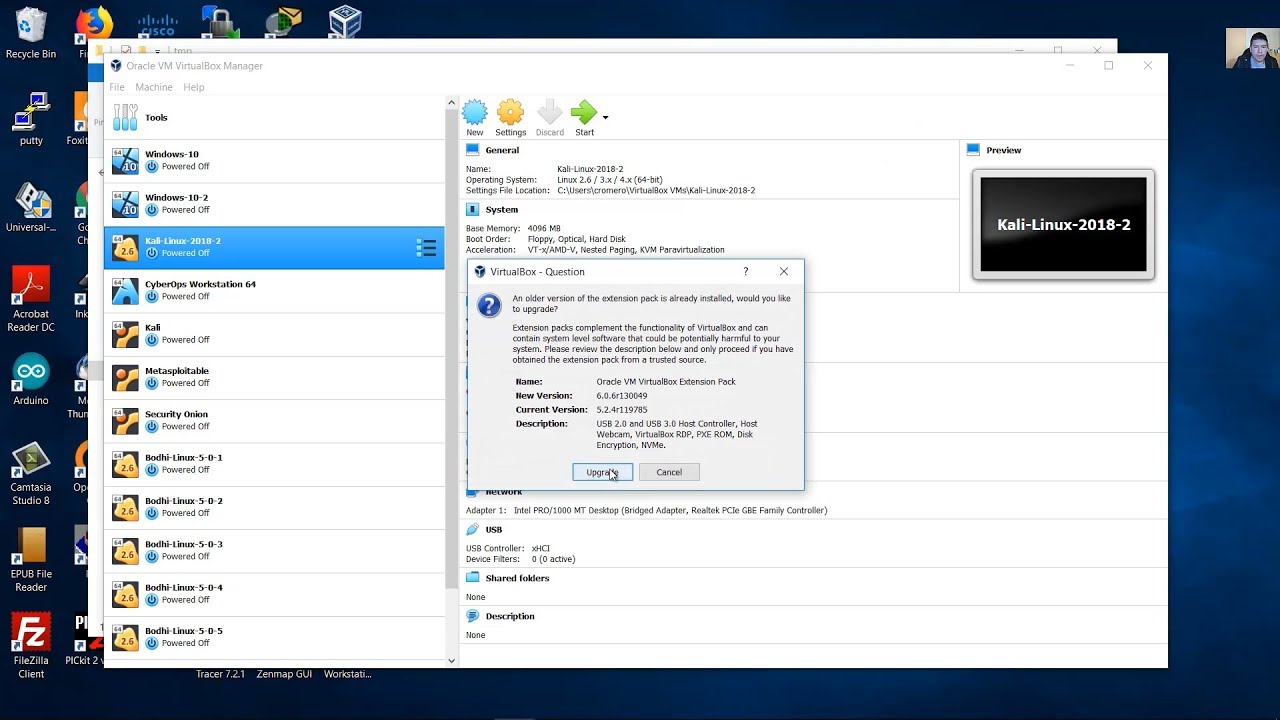Select the Windows-10-2 virtual machine
Screen dimensions: 1280x720
tap(274, 203)
